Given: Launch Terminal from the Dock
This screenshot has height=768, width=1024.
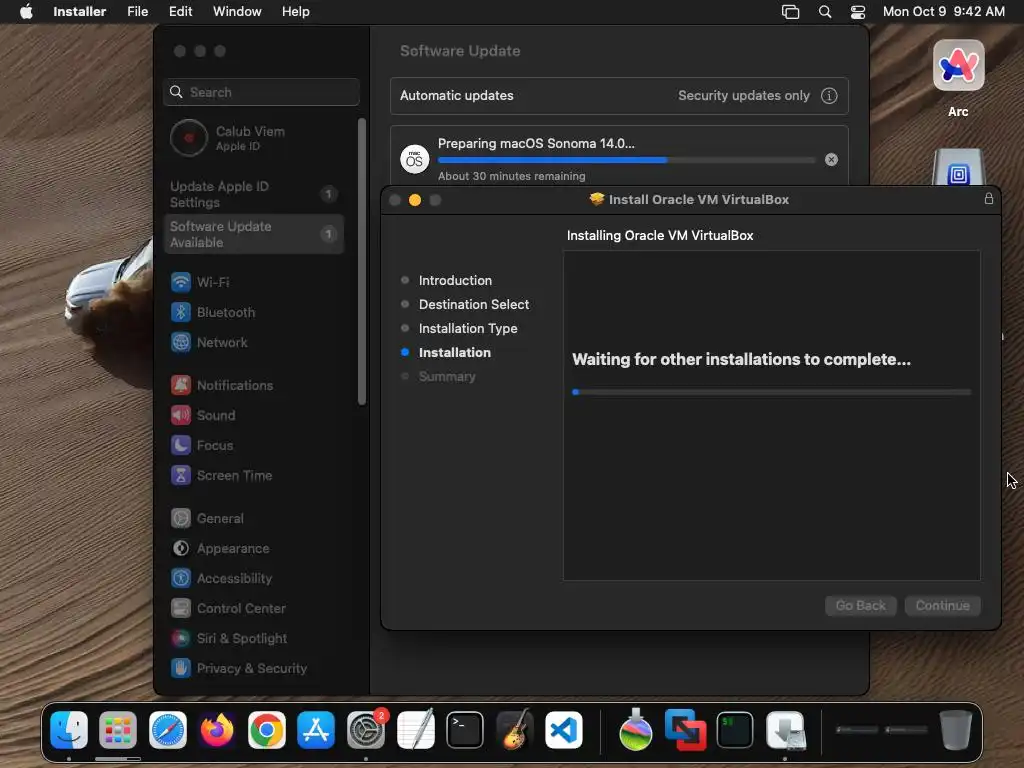Looking at the screenshot, I should point(465,729).
